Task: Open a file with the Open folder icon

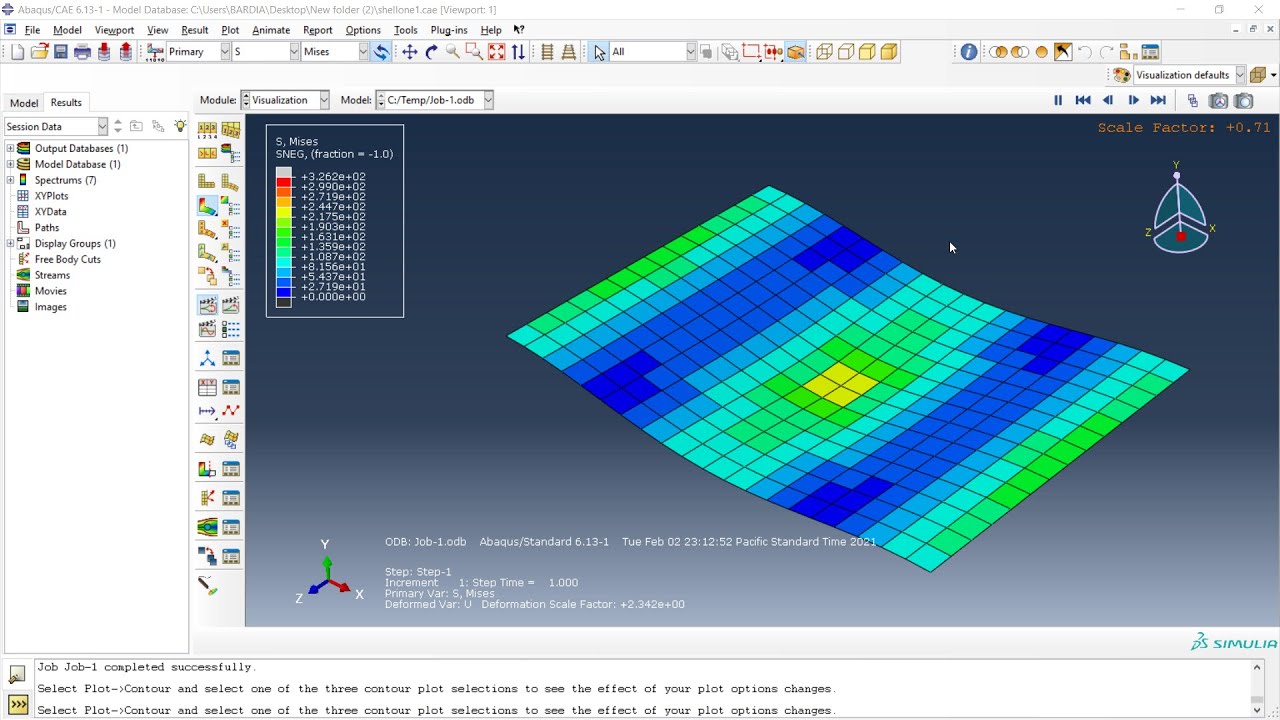Action: (x=39, y=52)
